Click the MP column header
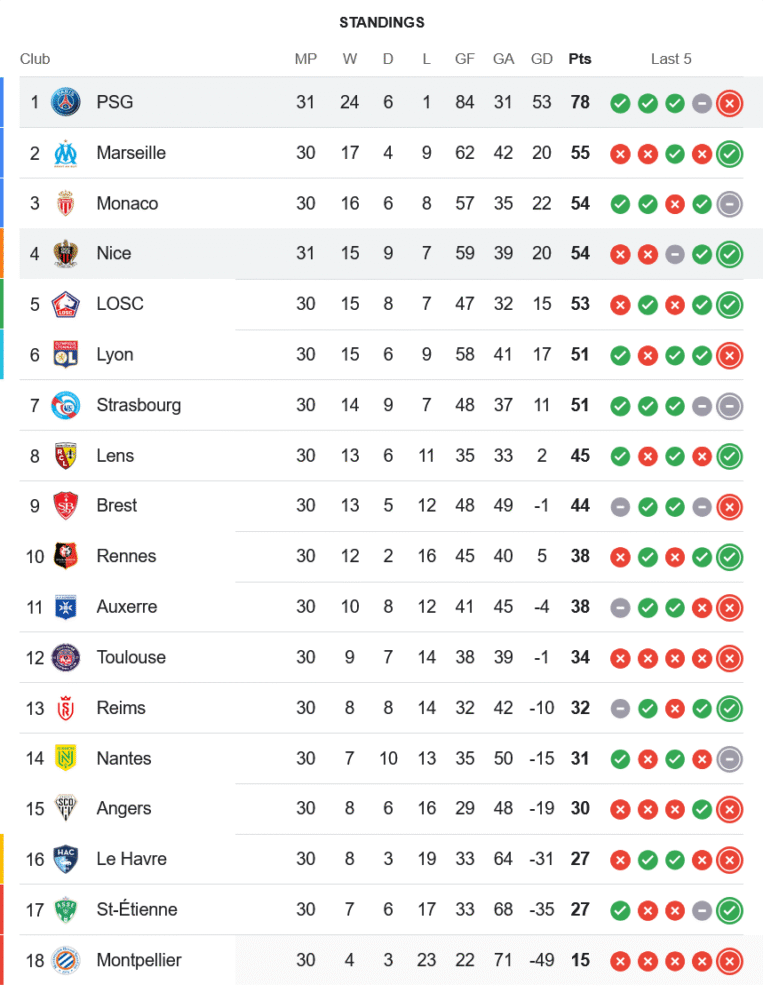This screenshot has width=763, height=1000. point(306,59)
